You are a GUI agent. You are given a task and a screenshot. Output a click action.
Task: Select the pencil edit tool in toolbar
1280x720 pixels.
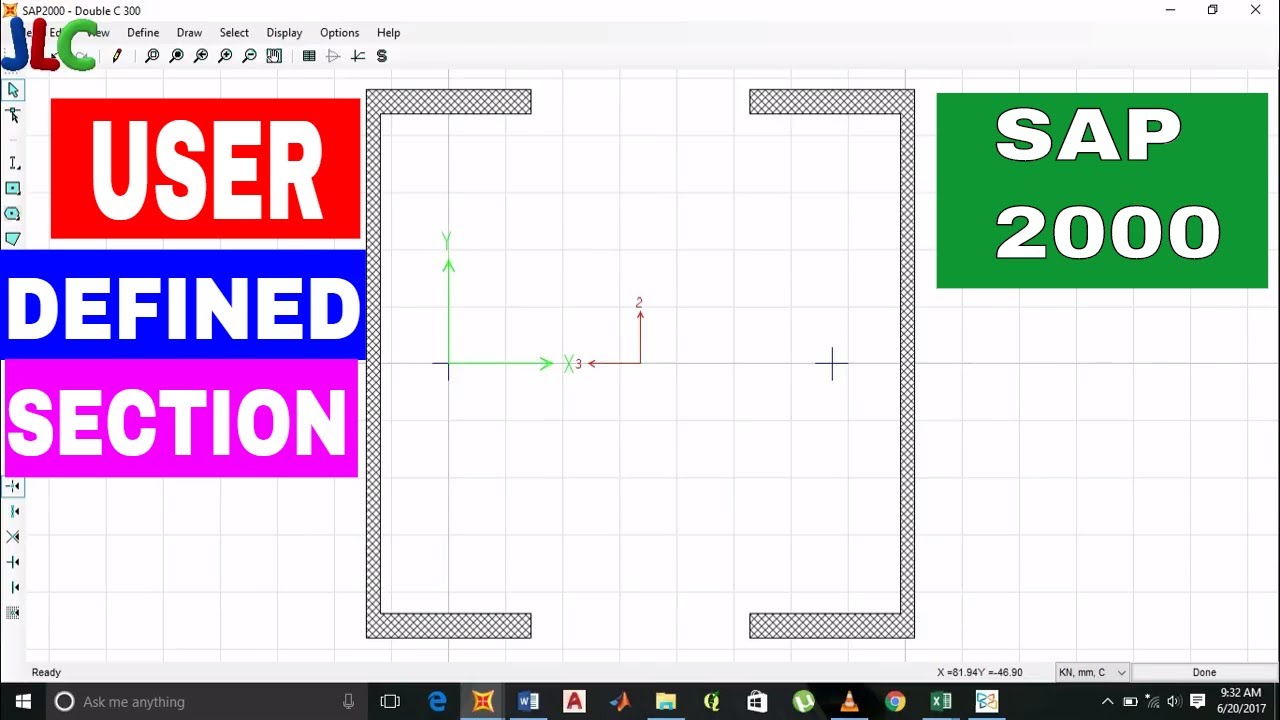[117, 56]
